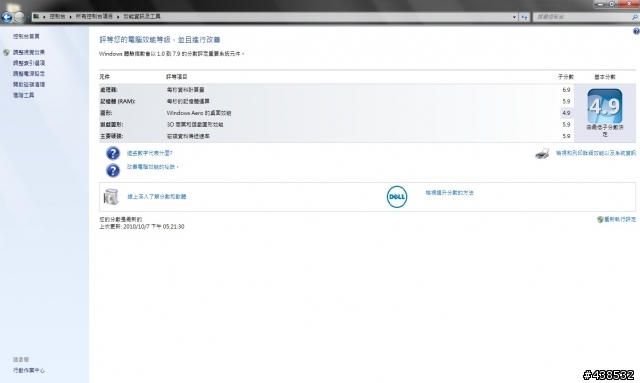Click the 圖形 row label
The image size is (640, 383).
(x=106, y=113)
